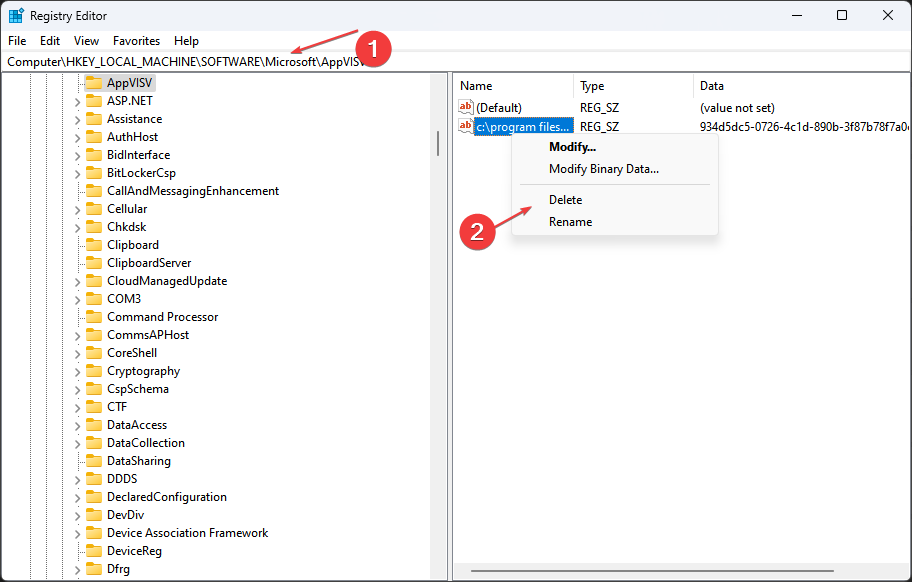Viewport: 912px width, 582px height.
Task: Click the Type column header
Action: pos(633,85)
